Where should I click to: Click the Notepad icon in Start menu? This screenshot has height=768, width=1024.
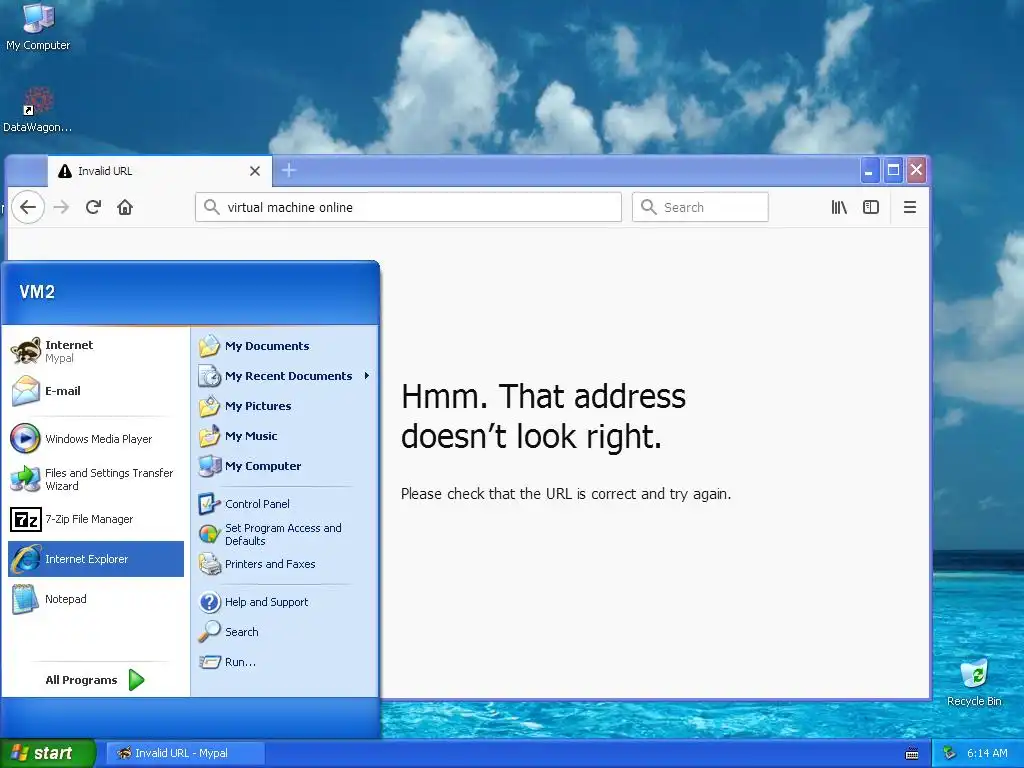(25, 599)
